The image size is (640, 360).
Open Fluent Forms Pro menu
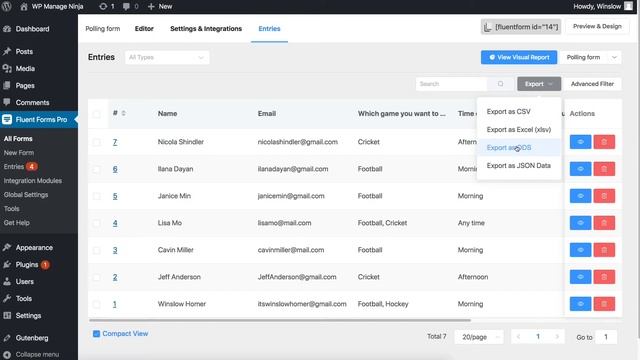tap(39, 120)
